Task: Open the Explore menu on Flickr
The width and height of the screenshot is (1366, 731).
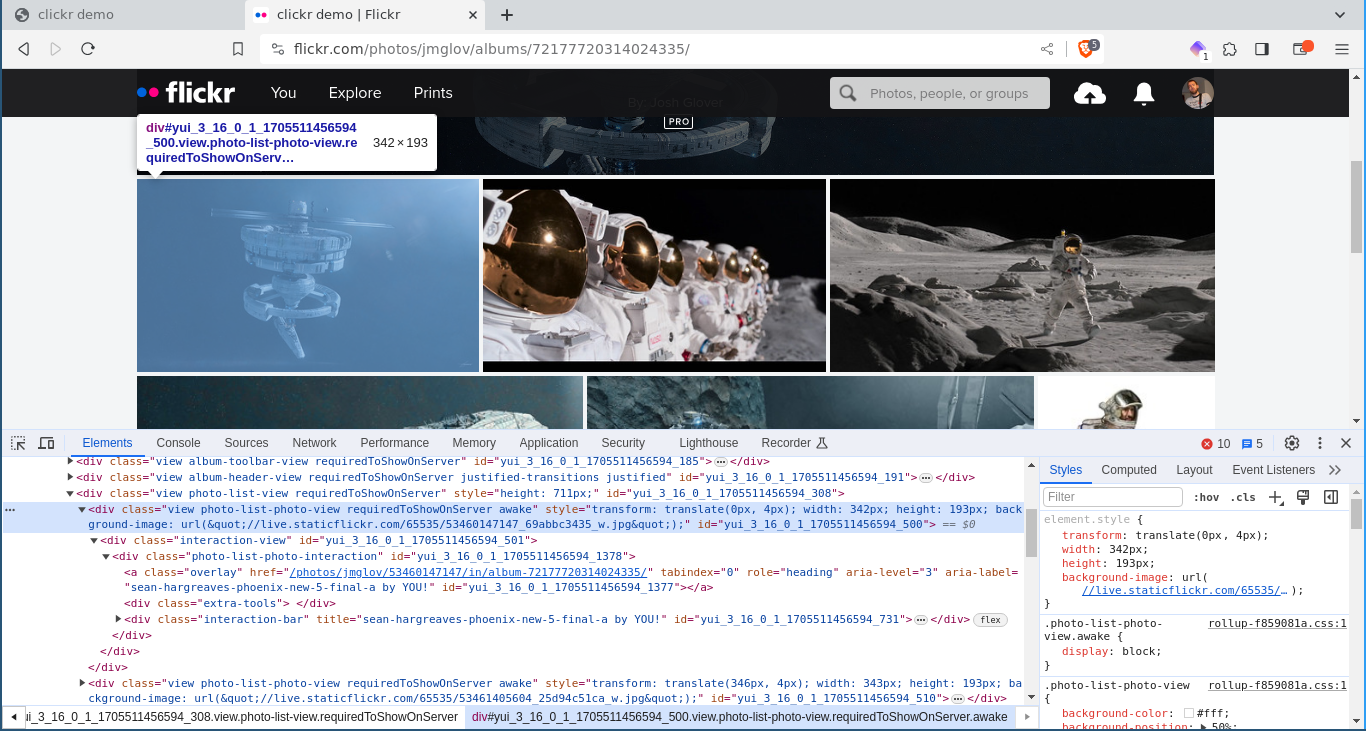Action: [355, 93]
